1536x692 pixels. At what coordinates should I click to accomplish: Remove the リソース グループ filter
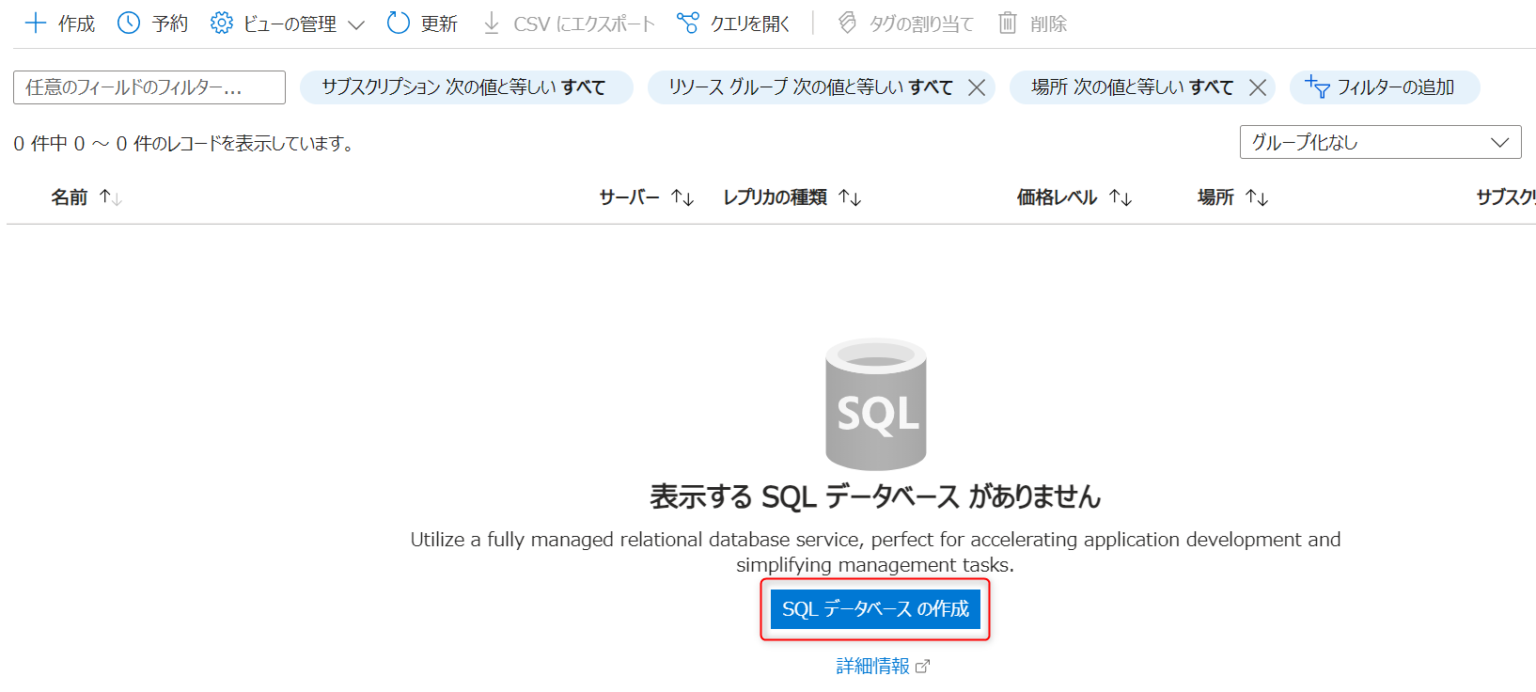coord(977,88)
